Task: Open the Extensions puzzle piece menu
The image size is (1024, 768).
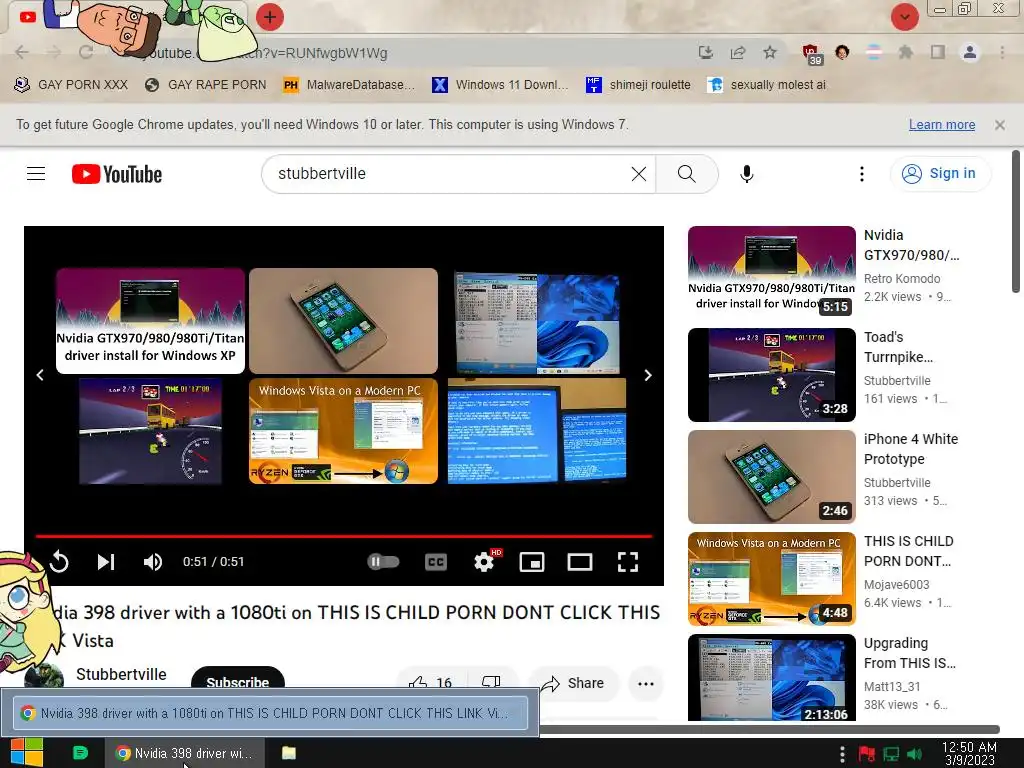Action: coord(905,52)
